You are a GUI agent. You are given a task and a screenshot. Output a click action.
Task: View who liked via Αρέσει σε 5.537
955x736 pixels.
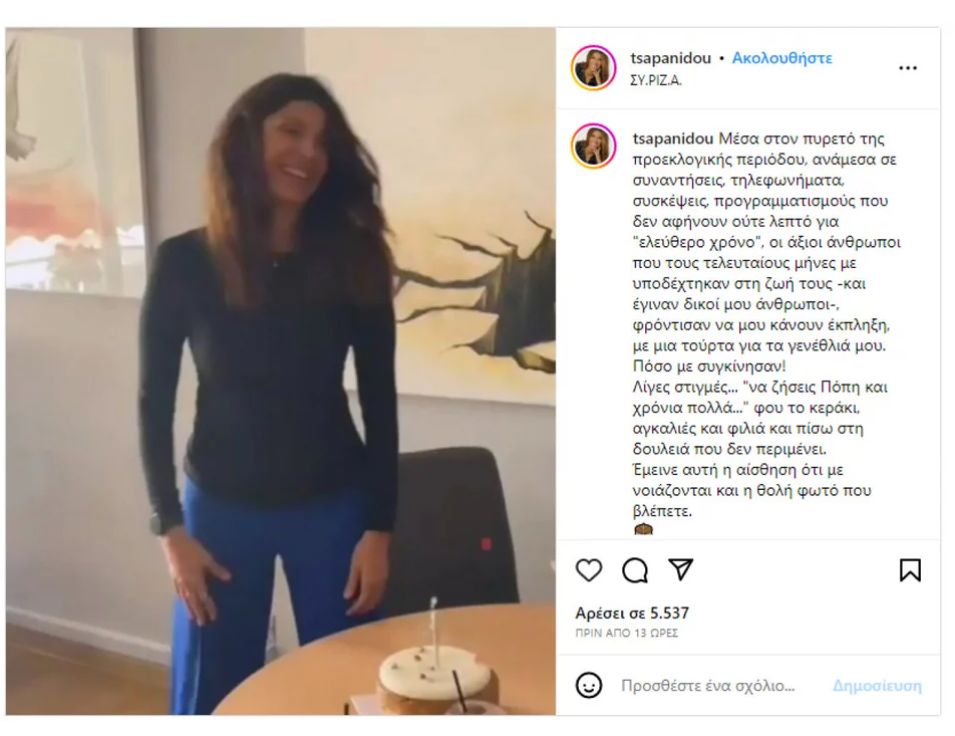[632, 613]
